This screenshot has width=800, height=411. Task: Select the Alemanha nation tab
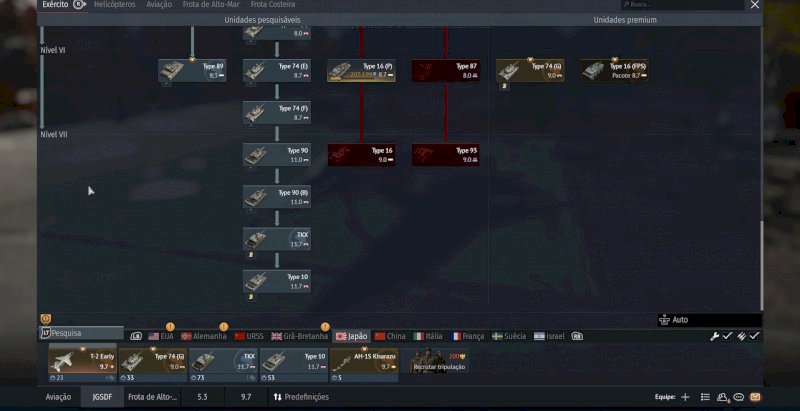coord(204,337)
